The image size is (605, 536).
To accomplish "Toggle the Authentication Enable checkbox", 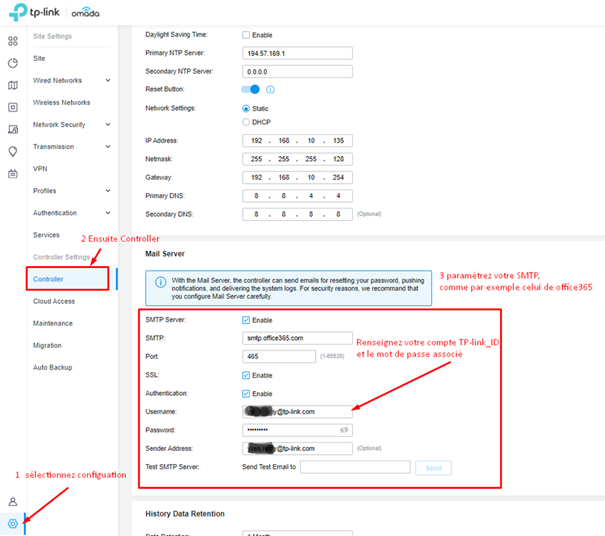I will point(246,394).
